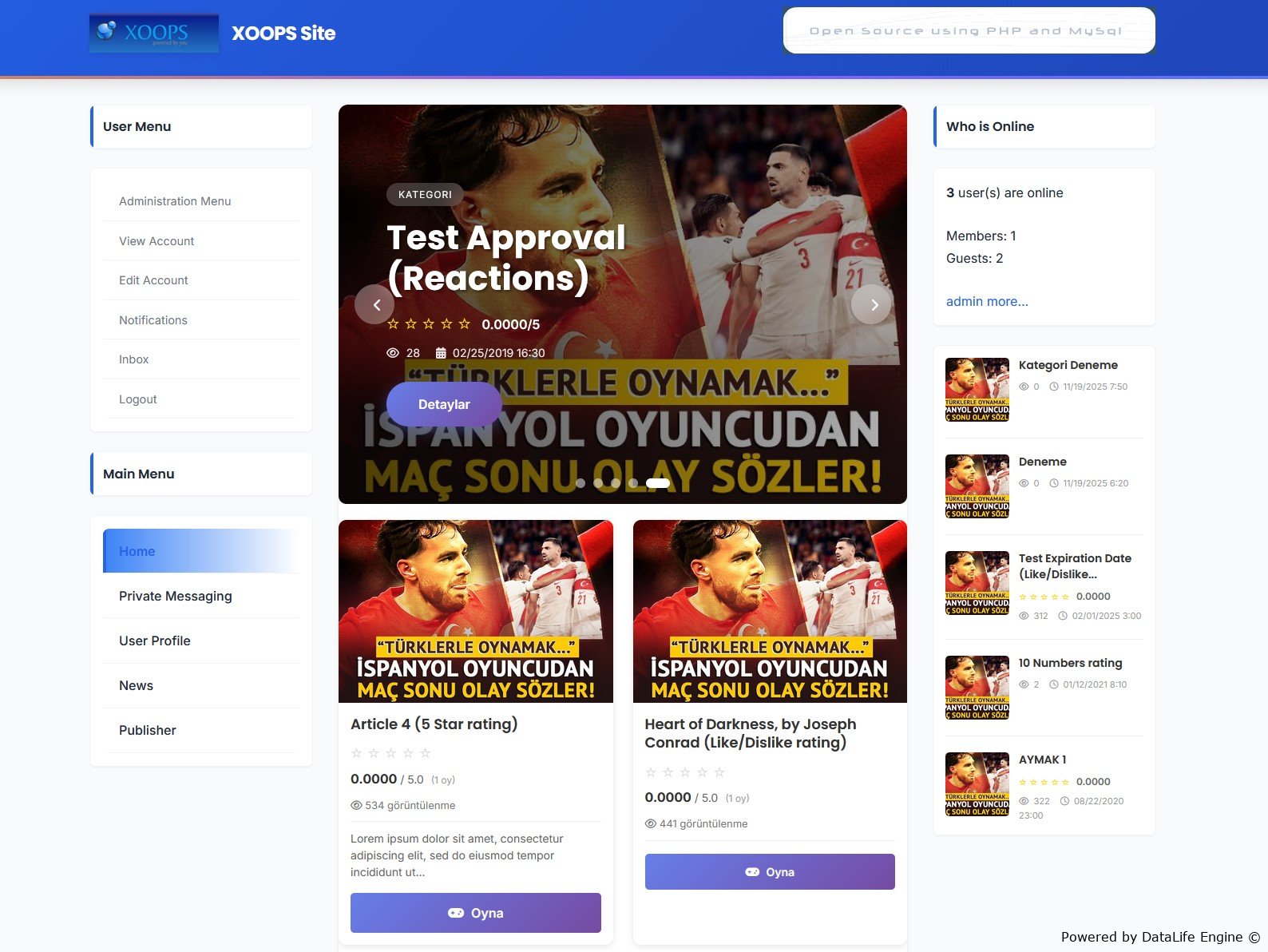Click the fifth star under Article 4
Viewport: 1268px width, 952px height.
[x=426, y=753]
